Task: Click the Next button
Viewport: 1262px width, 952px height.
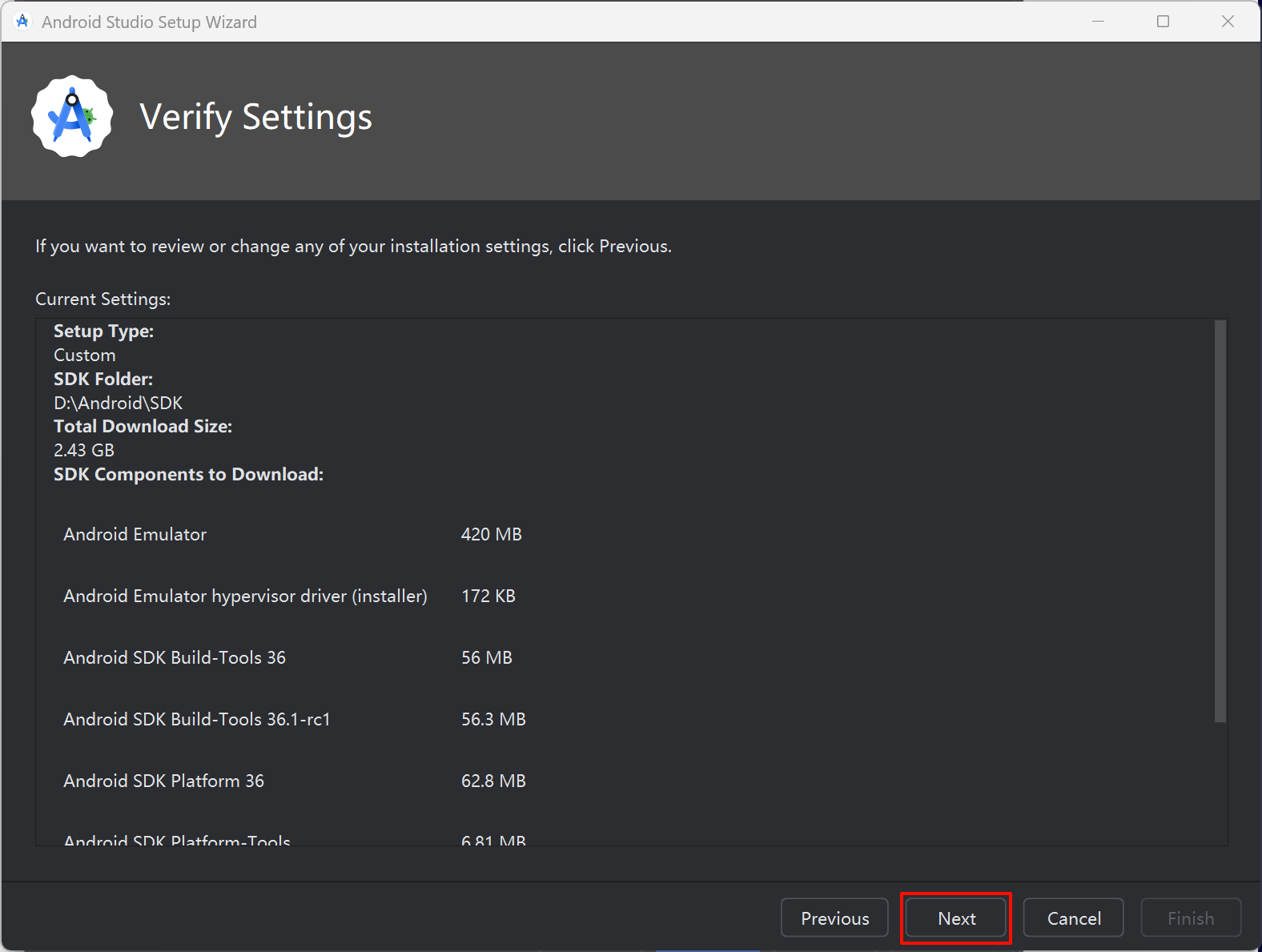Action: [x=956, y=918]
